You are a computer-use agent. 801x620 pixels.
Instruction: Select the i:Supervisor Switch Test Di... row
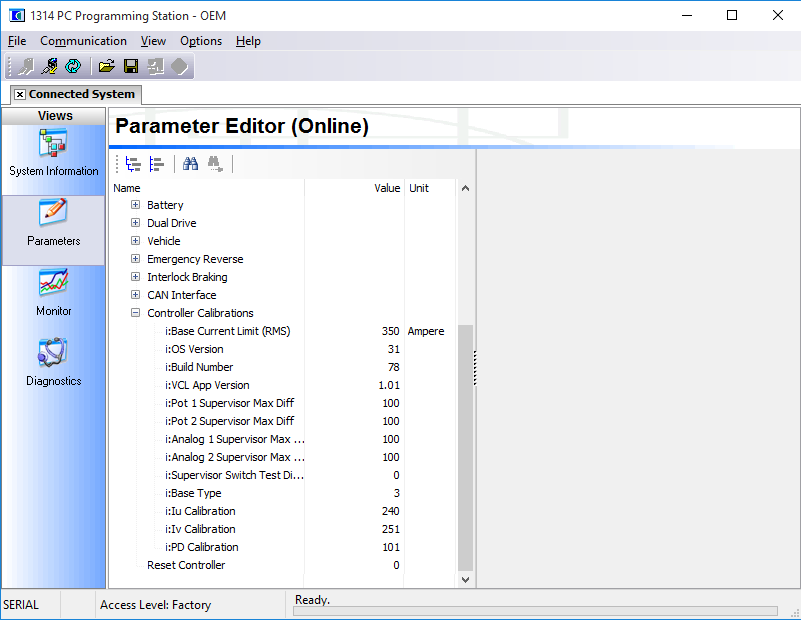coord(234,475)
